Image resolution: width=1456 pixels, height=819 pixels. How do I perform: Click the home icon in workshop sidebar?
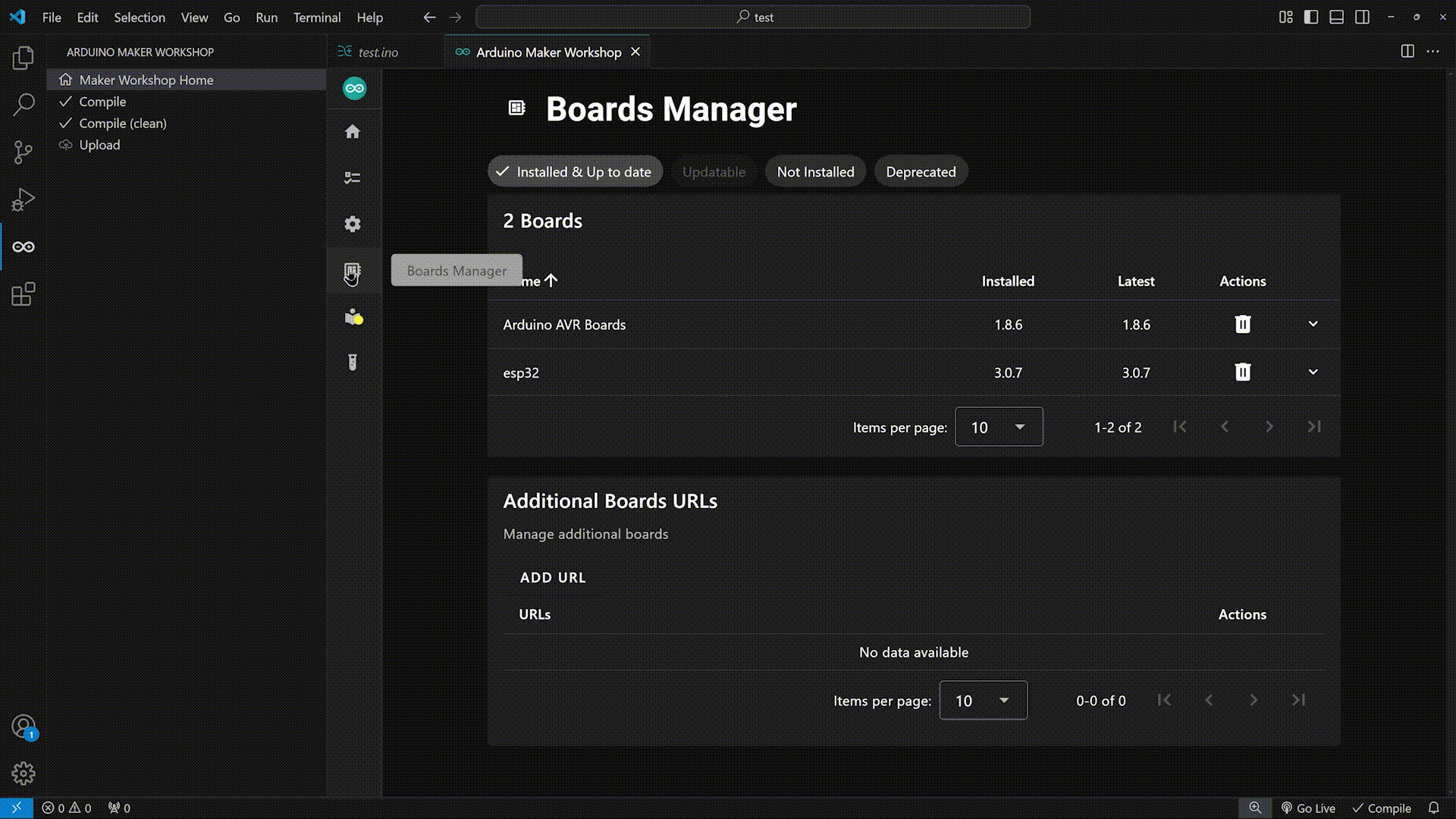coord(353,132)
